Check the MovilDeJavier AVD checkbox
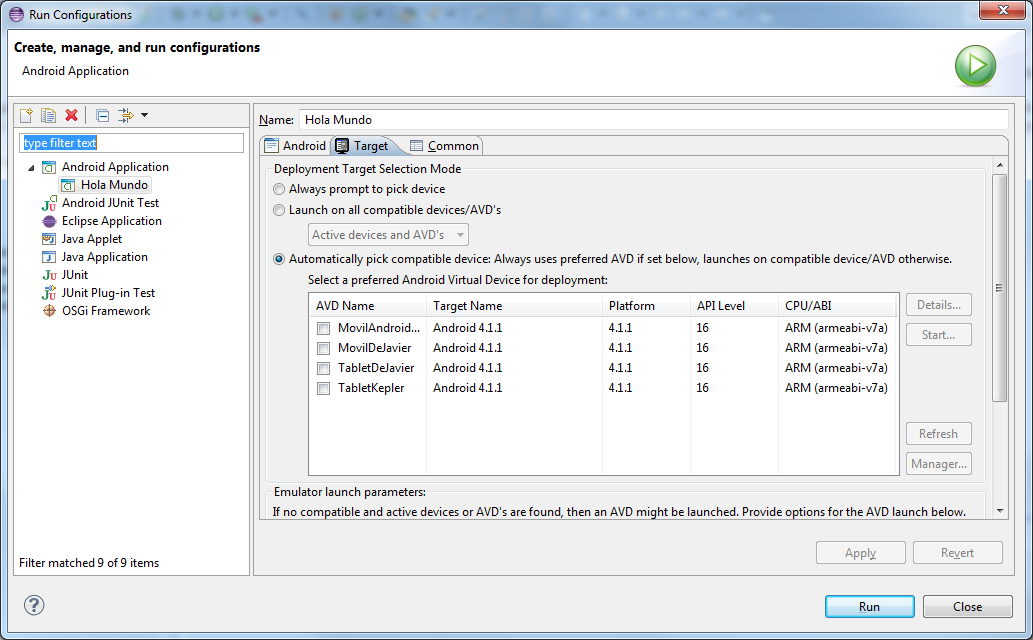 (x=323, y=348)
